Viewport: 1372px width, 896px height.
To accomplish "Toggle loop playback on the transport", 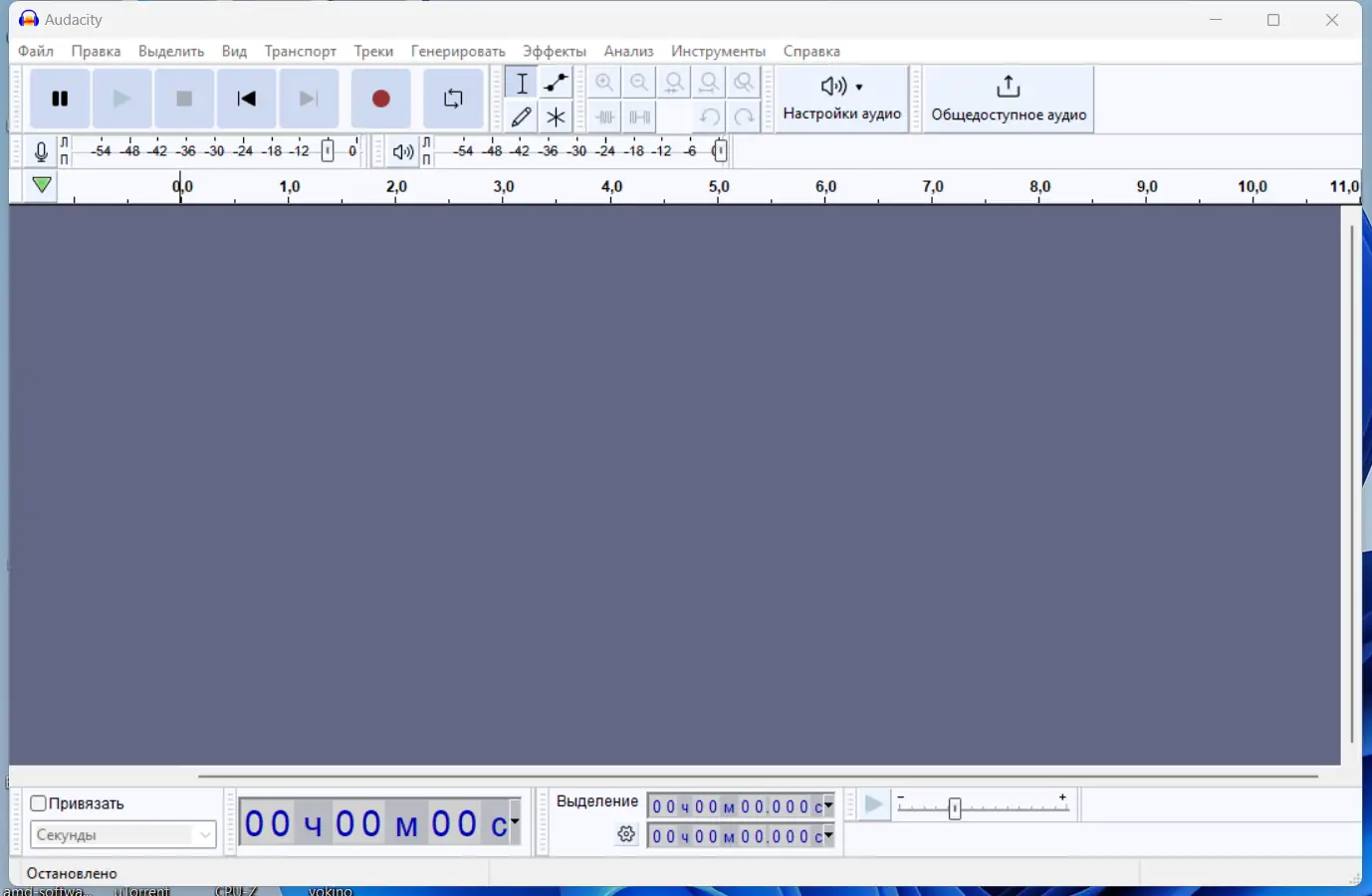I will pos(454,99).
